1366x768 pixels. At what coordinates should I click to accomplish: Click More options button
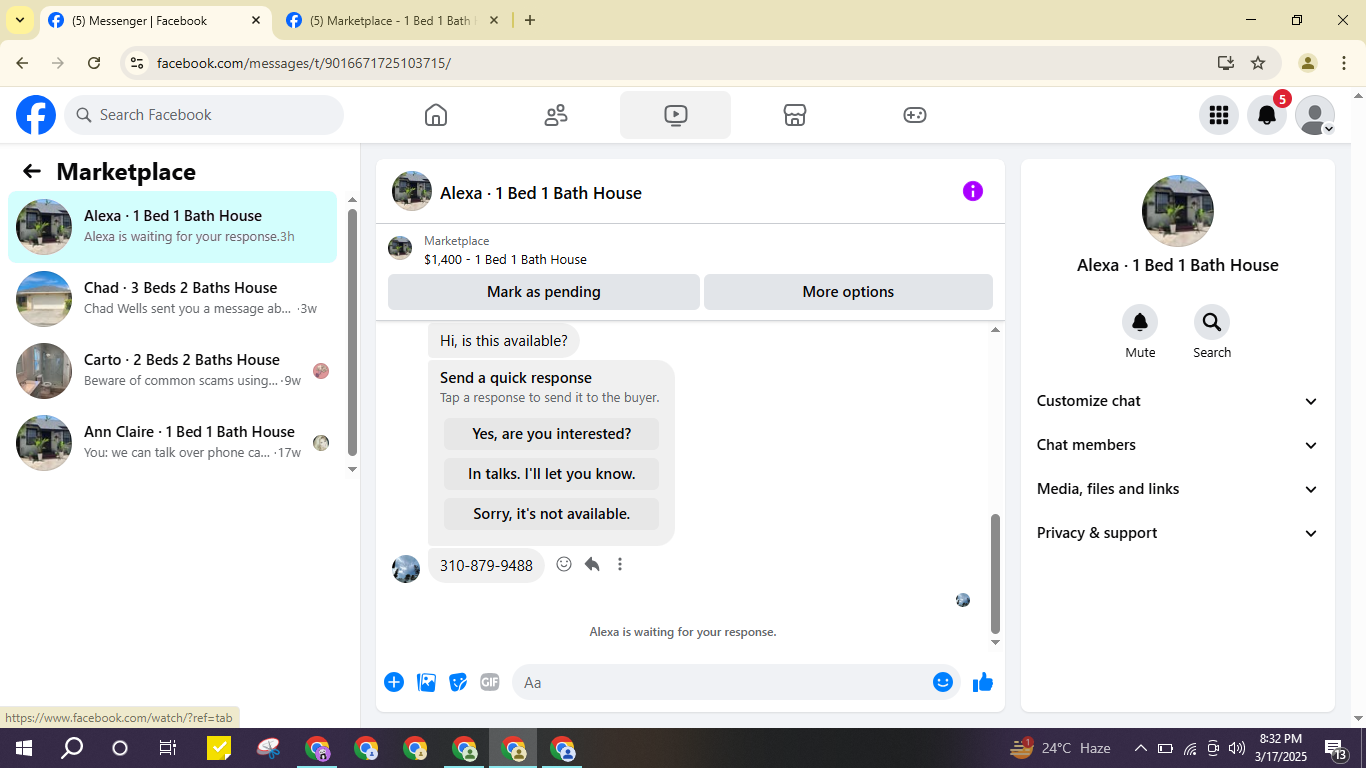[x=848, y=292]
